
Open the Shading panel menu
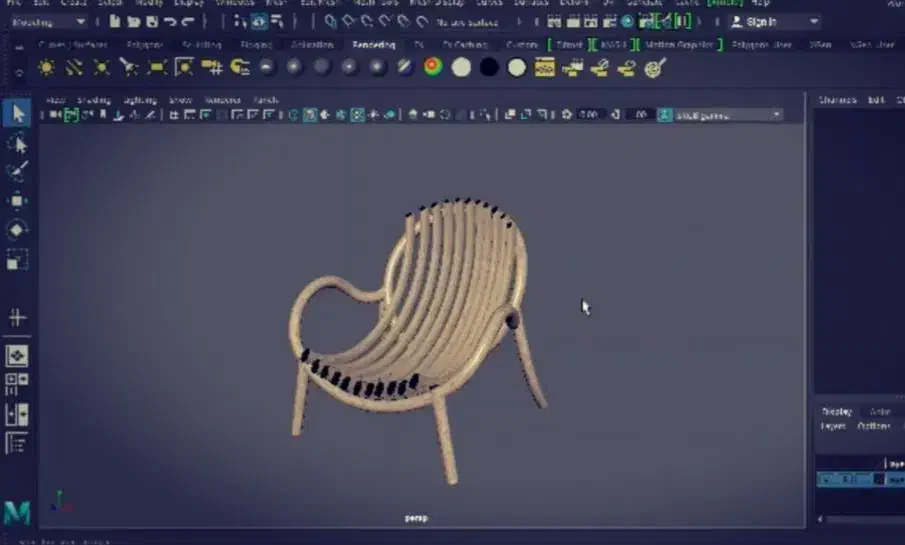pyautogui.click(x=94, y=100)
